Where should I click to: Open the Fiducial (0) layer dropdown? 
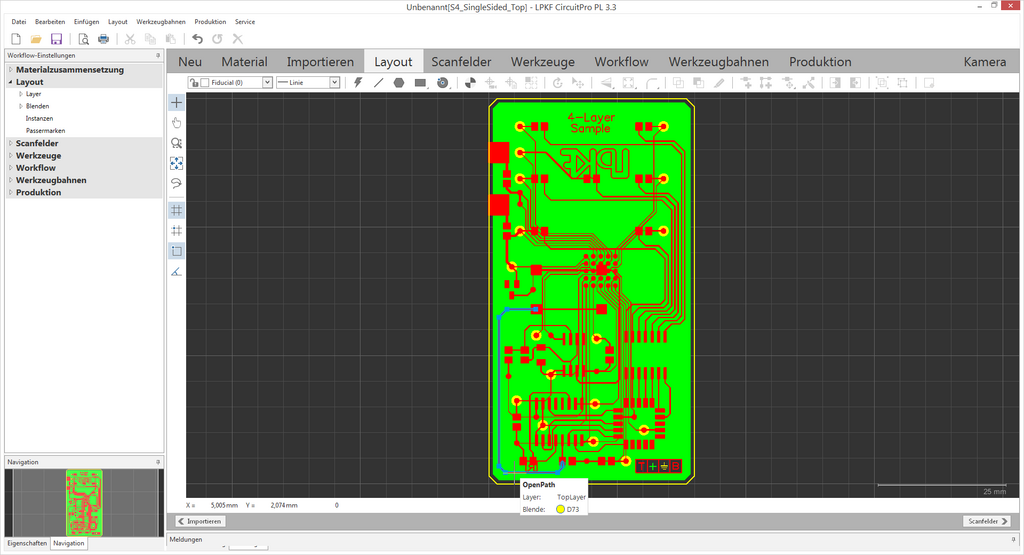tap(267, 82)
